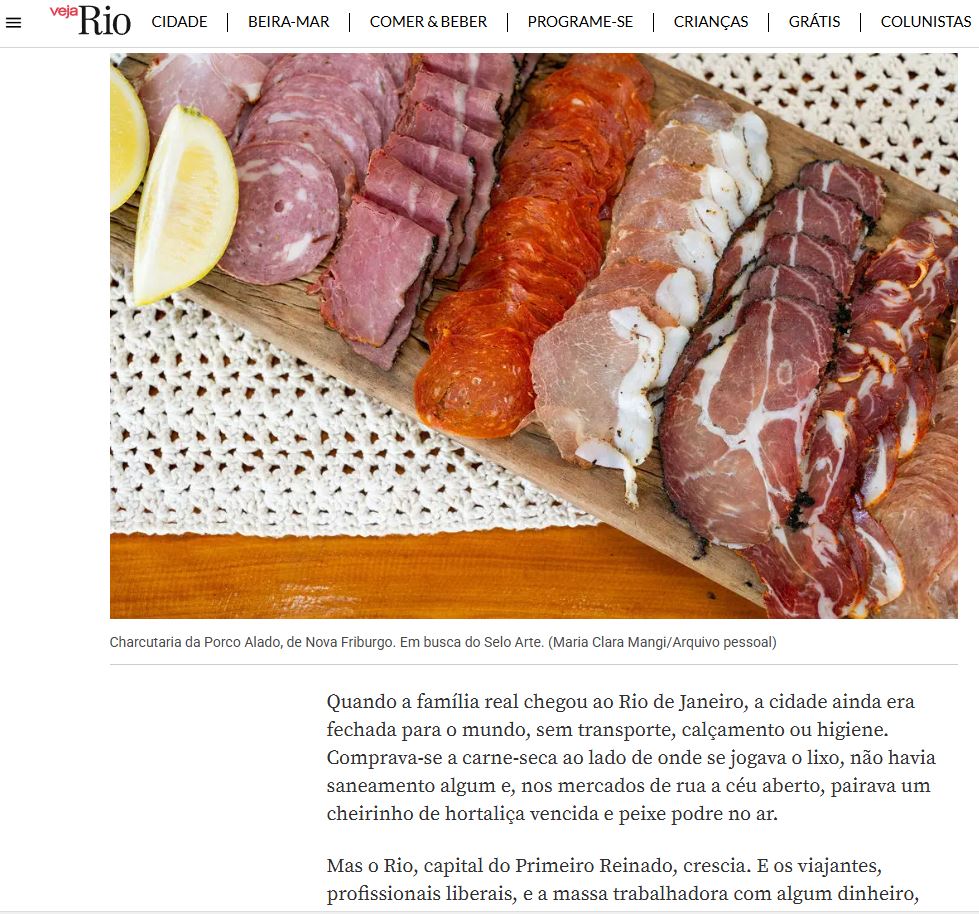Click the Maria Clara Mangi photo credit
This screenshot has width=979, height=914.
pyautogui.click(x=662, y=642)
